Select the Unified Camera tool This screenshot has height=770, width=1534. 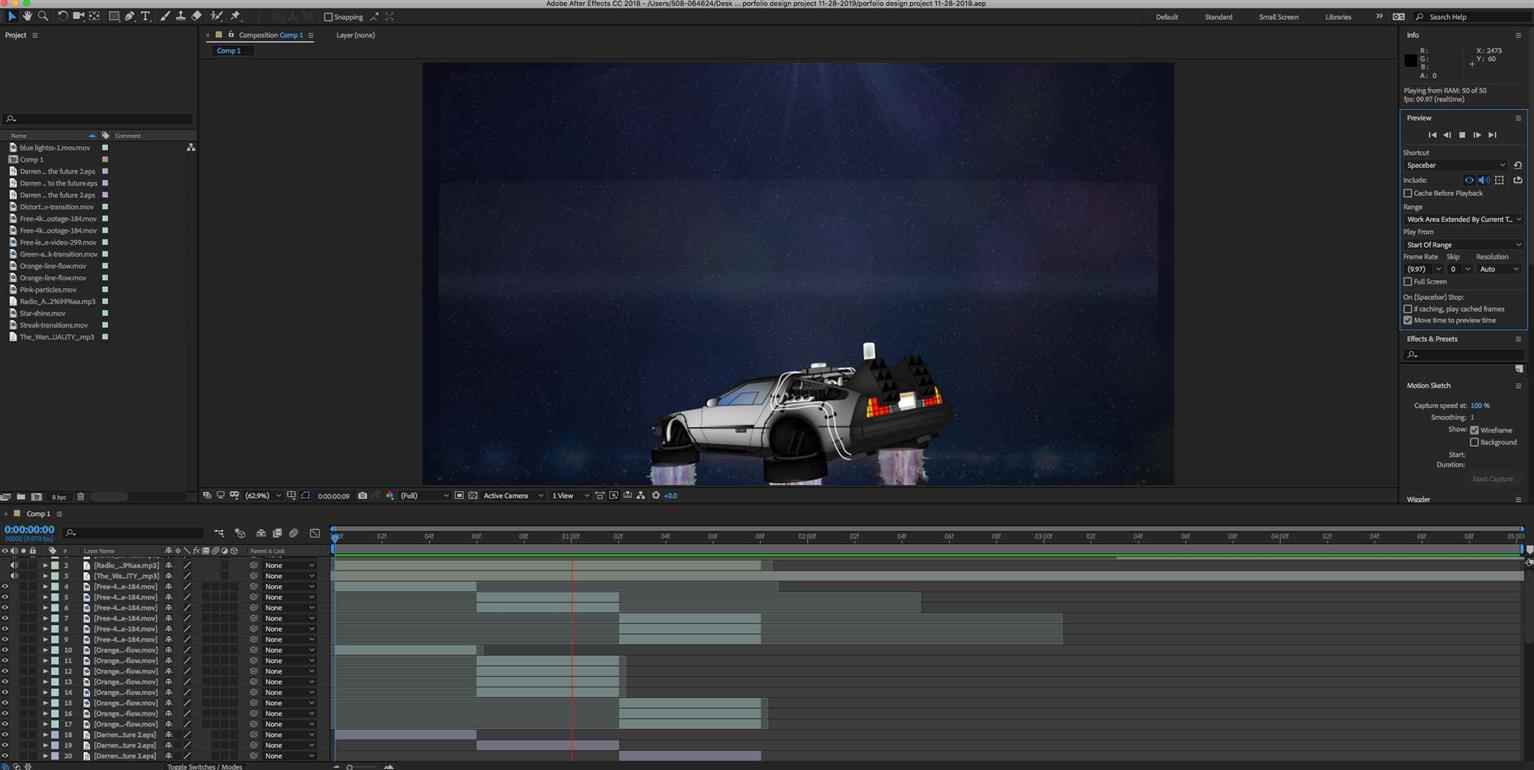(78, 16)
